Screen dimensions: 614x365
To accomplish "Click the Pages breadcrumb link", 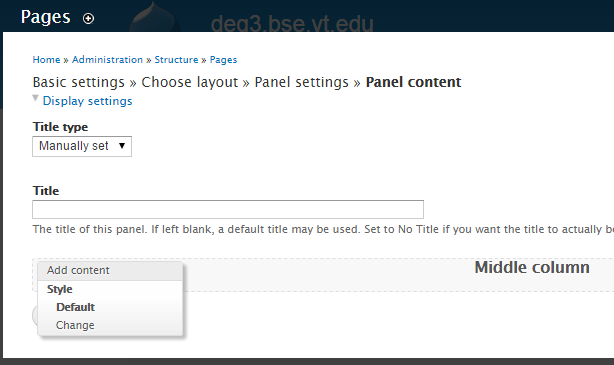I will (223, 60).
